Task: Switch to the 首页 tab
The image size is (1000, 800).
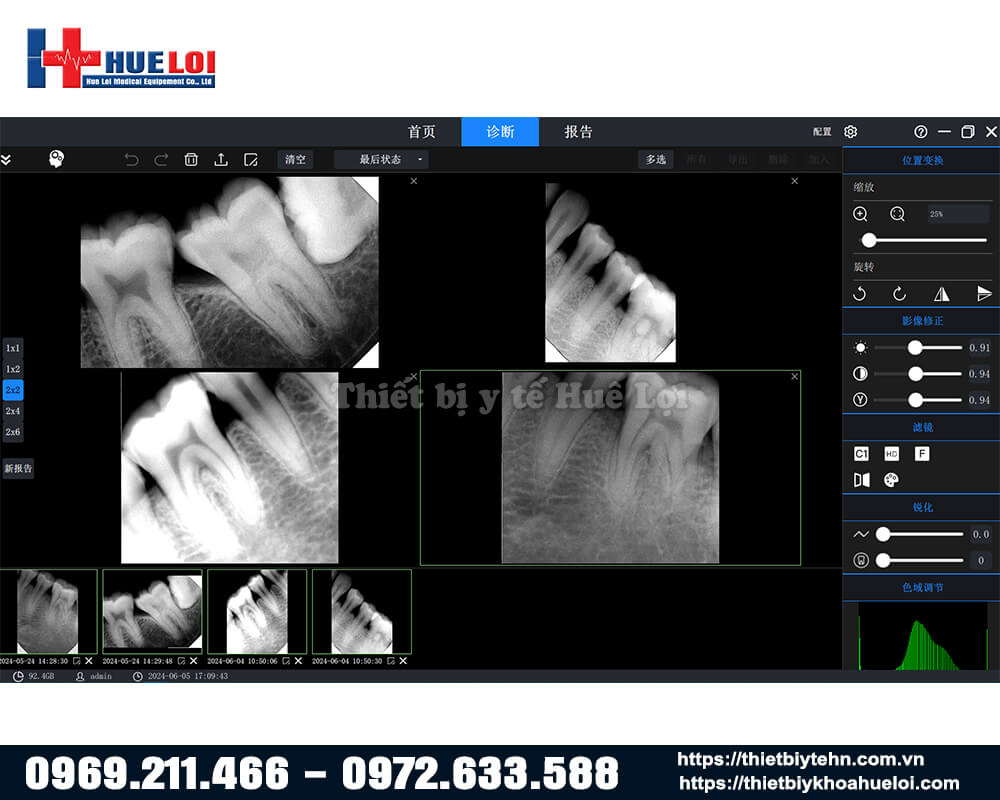Action: [422, 132]
